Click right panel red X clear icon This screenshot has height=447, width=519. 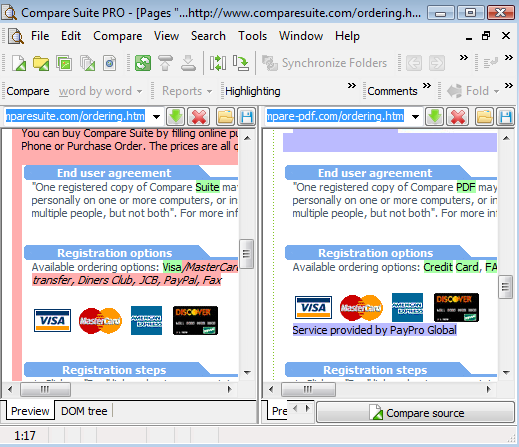(x=458, y=117)
